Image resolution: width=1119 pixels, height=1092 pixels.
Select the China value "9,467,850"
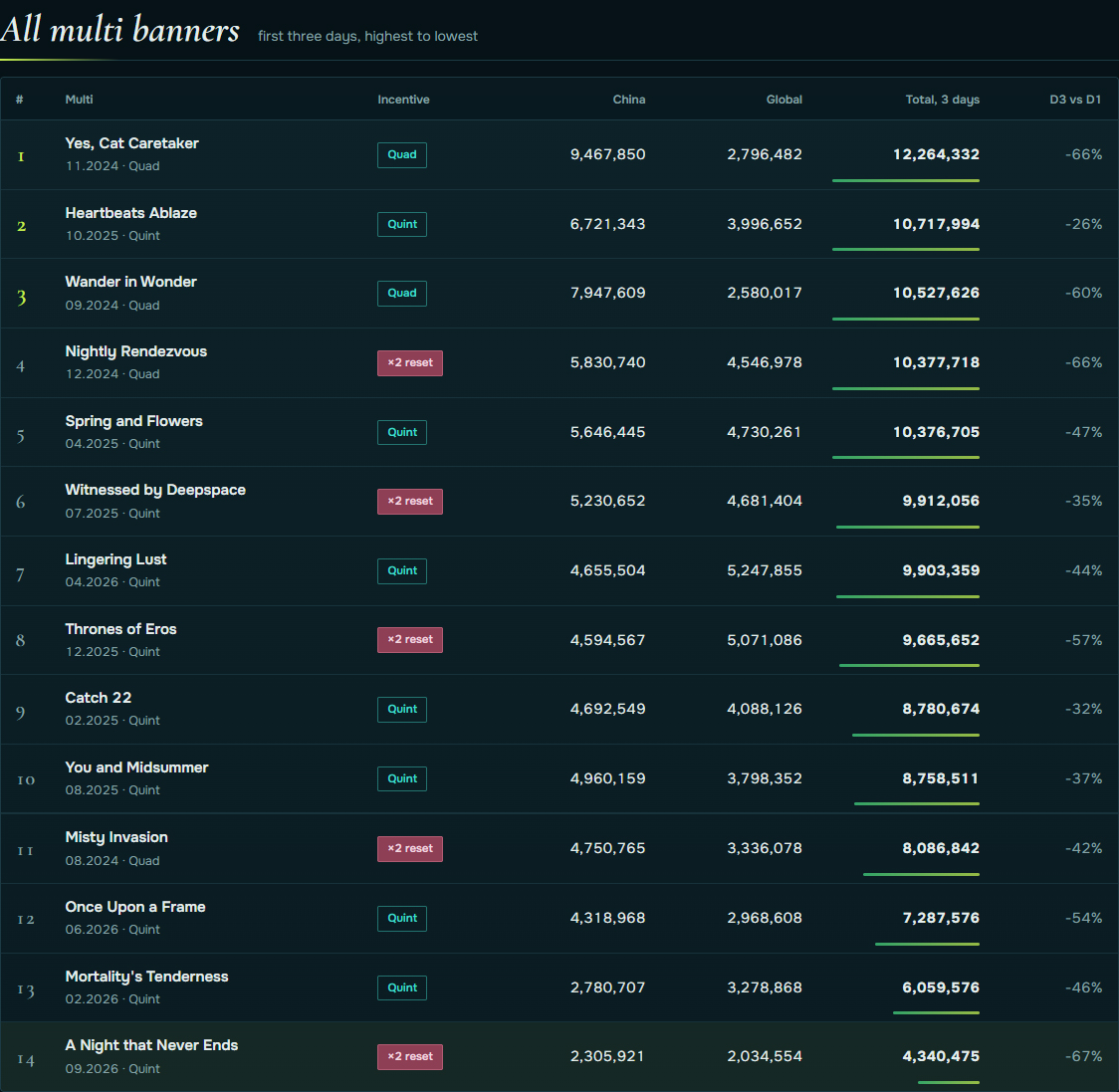(x=607, y=154)
